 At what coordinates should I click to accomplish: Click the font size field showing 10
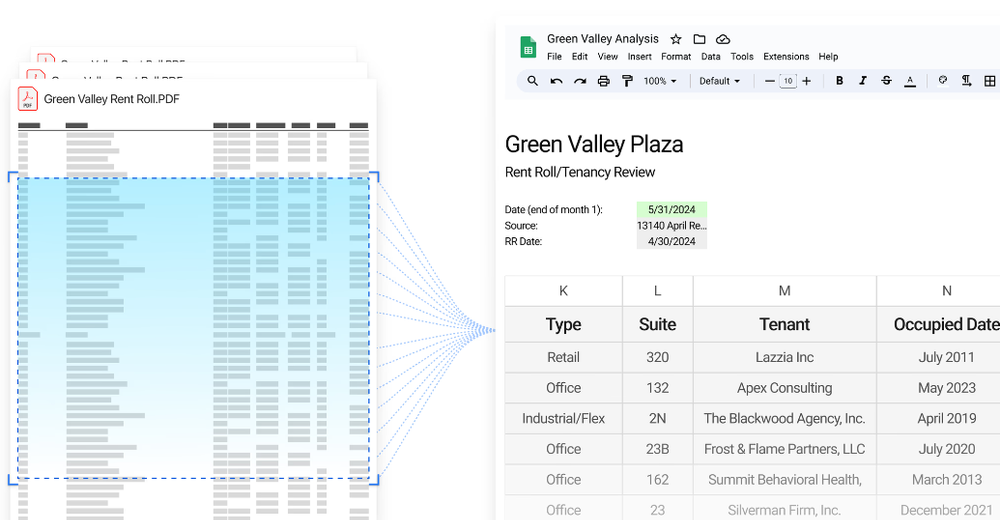tap(788, 81)
